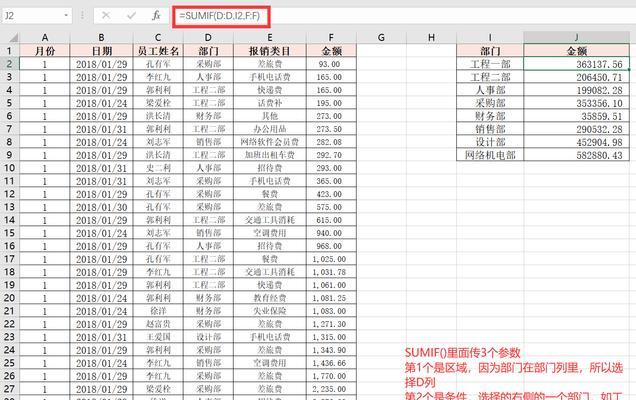This screenshot has width=636, height=400.
Task: Click the employee name 史二利
Action: point(158,168)
